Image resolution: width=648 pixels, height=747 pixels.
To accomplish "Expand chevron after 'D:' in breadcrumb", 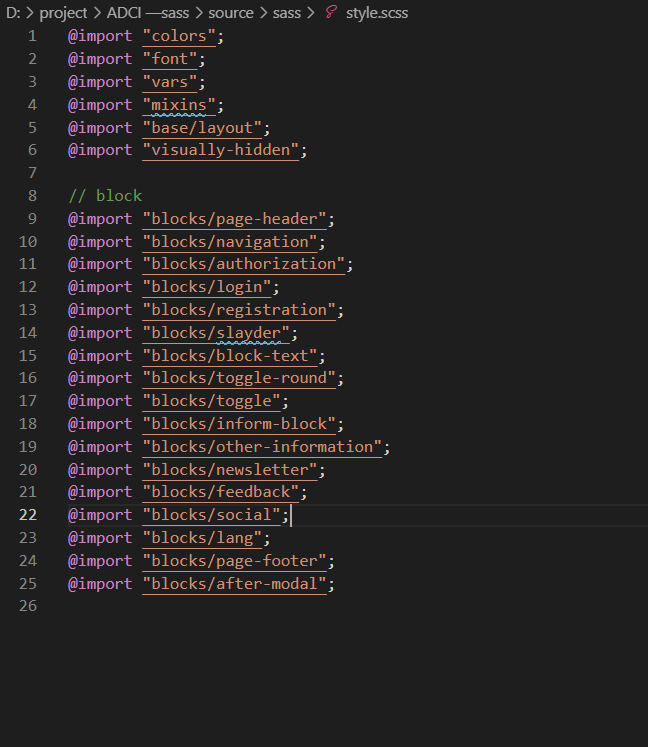I will coord(30,13).
